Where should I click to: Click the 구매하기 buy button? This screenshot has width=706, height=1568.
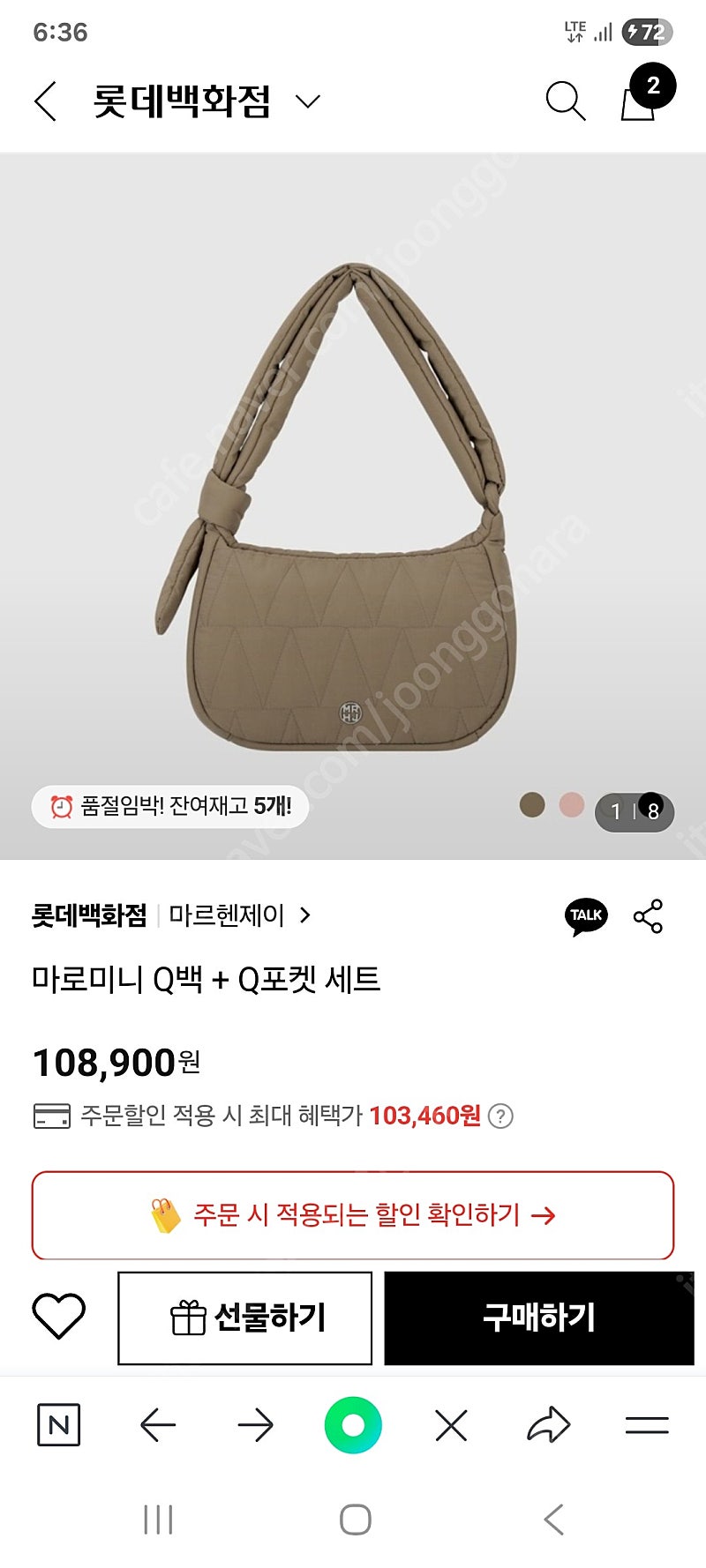(539, 1318)
